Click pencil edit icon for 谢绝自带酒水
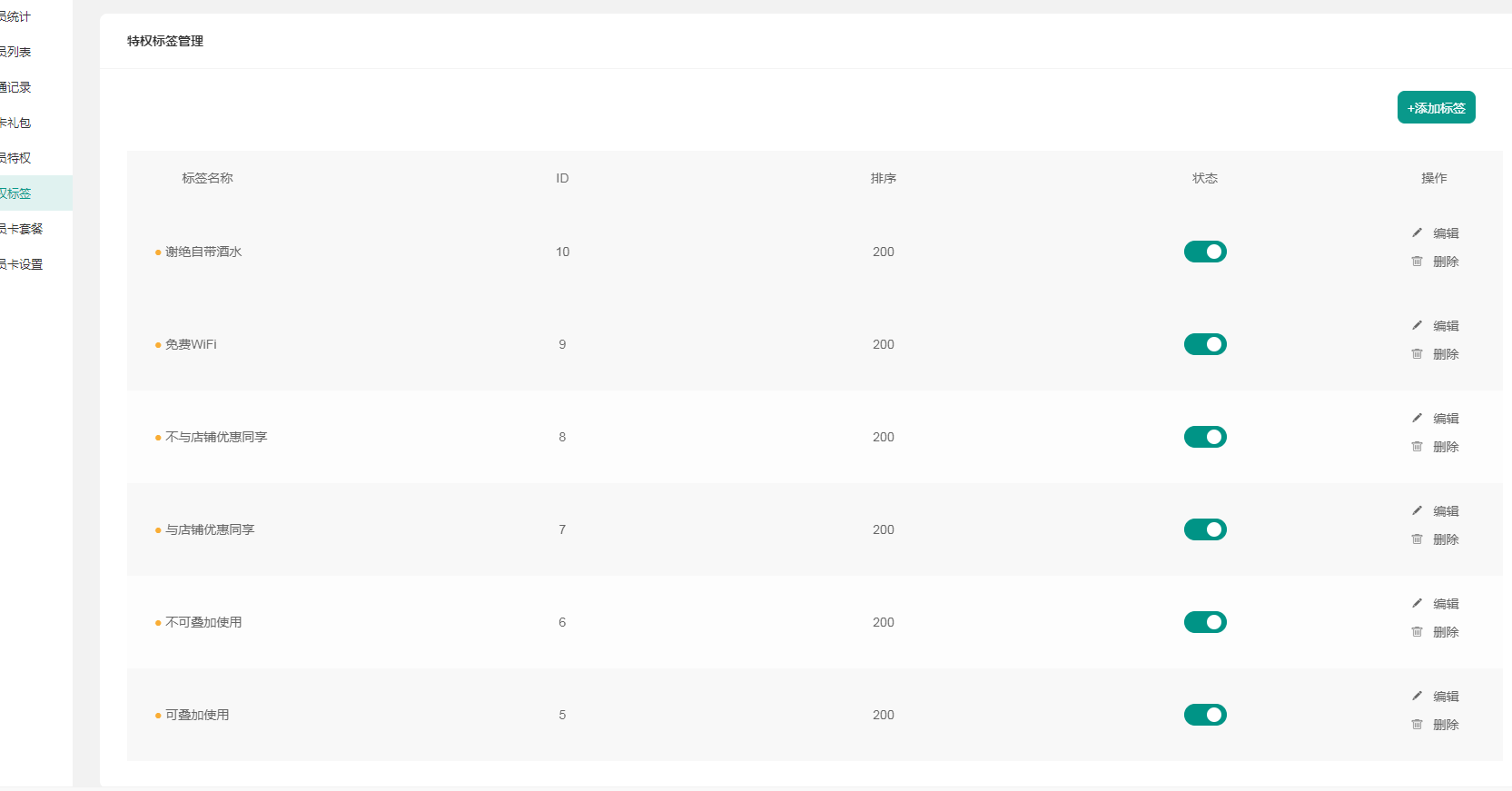1512x791 pixels. pos(1417,232)
